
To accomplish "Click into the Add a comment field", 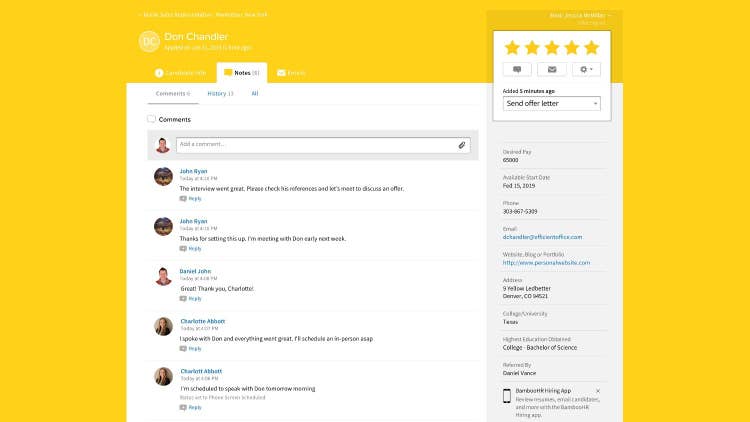I will [x=315, y=145].
